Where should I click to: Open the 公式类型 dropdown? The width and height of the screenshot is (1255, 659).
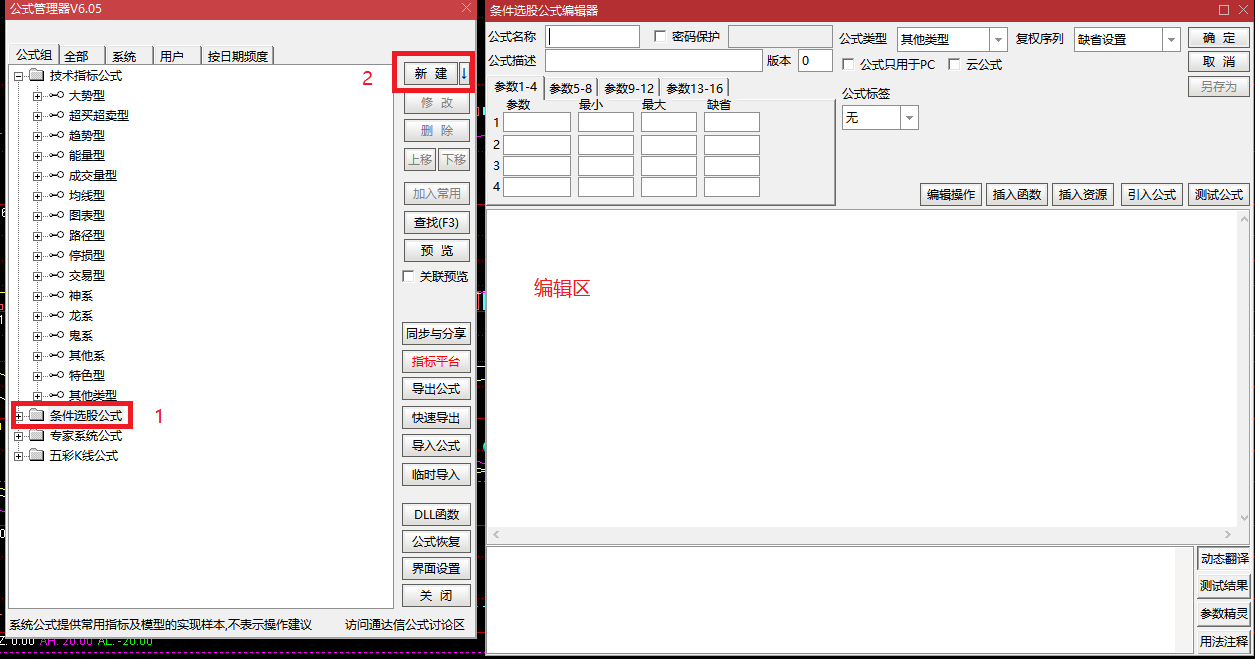(x=997, y=40)
